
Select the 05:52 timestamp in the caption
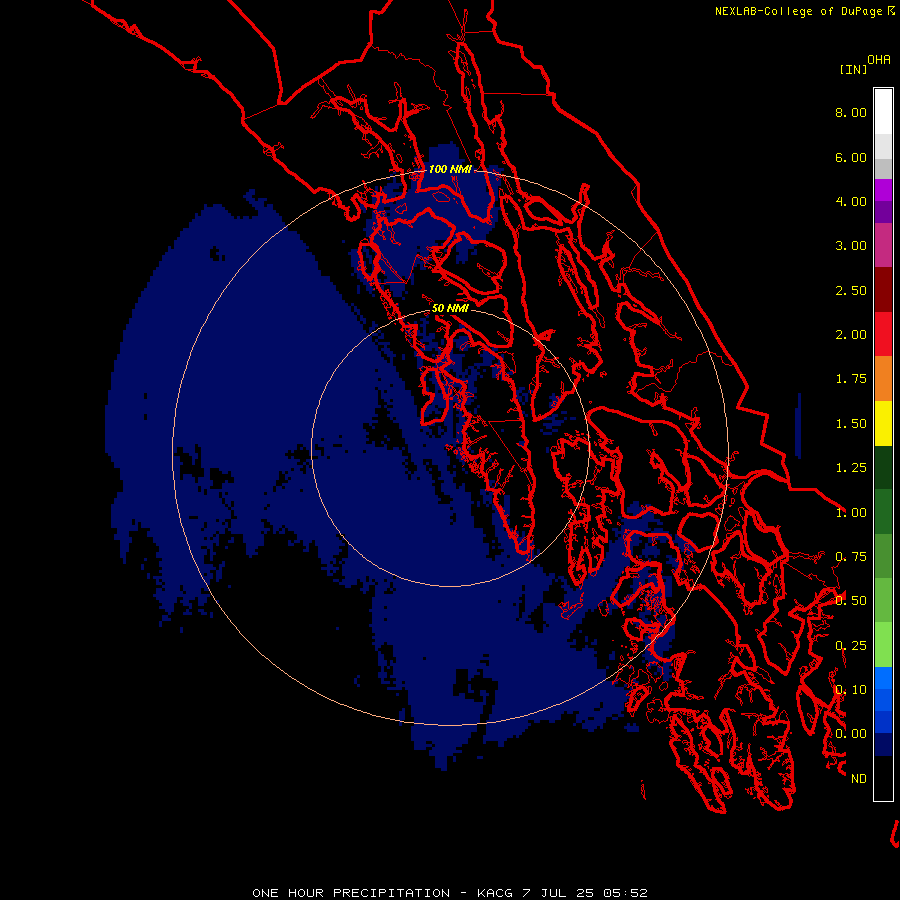pos(626,893)
